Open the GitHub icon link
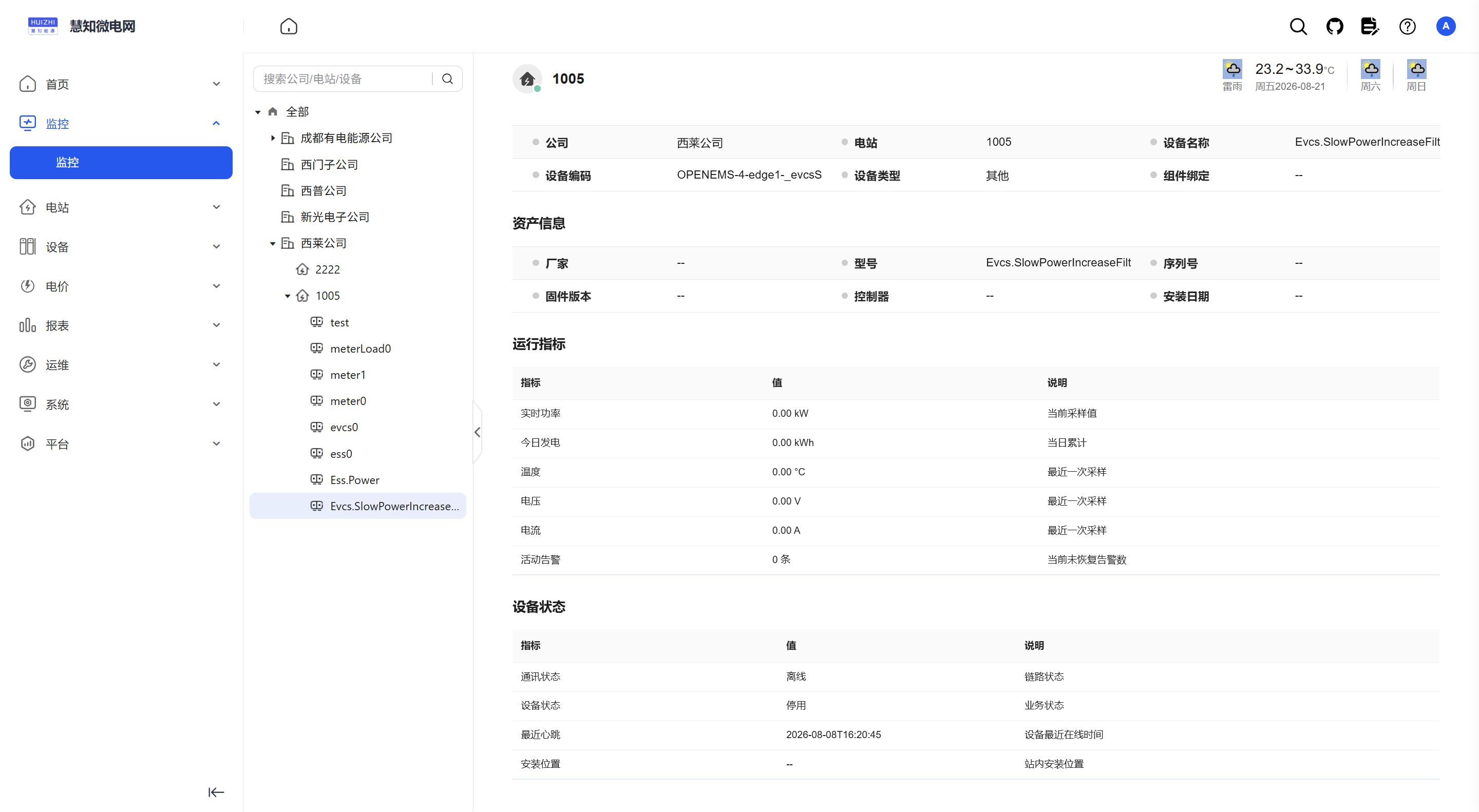The image size is (1479, 812). click(x=1334, y=26)
